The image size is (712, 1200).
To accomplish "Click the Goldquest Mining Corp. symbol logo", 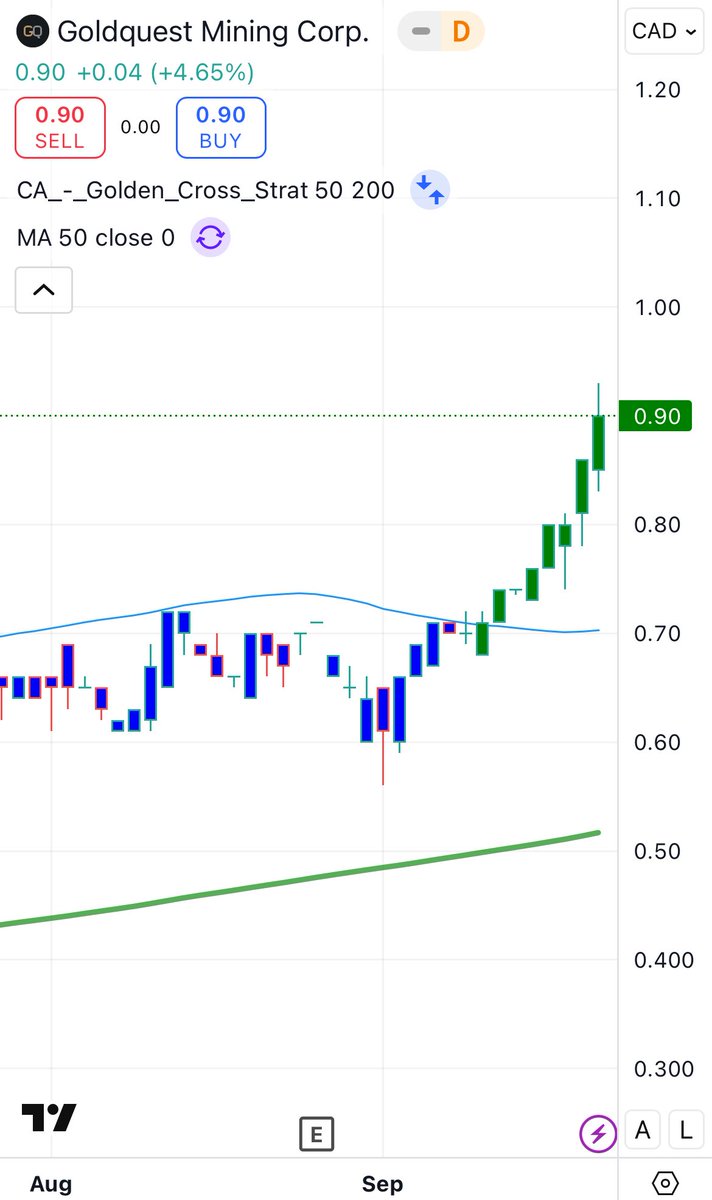I will [x=33, y=31].
